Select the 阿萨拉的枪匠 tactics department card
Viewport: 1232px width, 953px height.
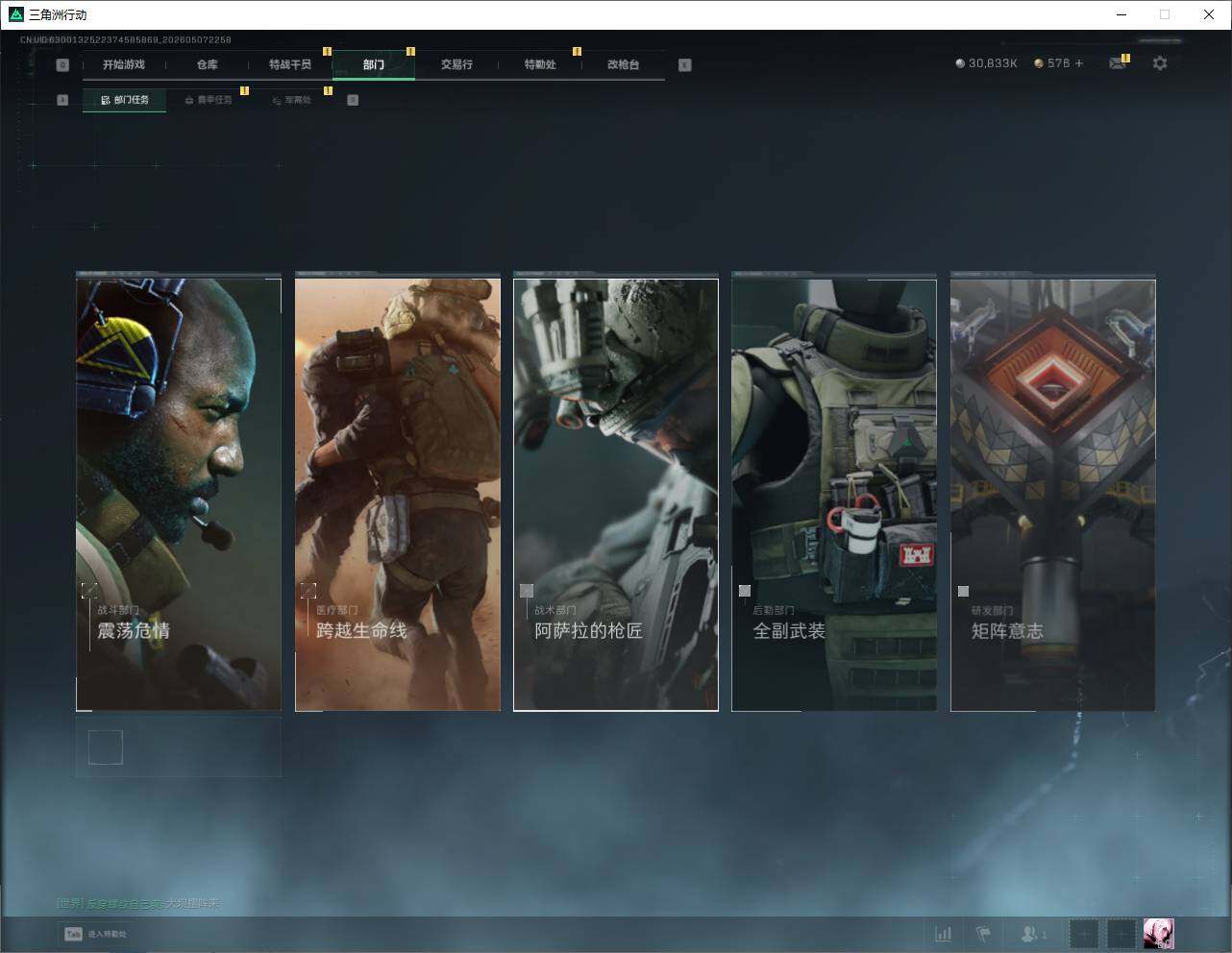click(616, 495)
